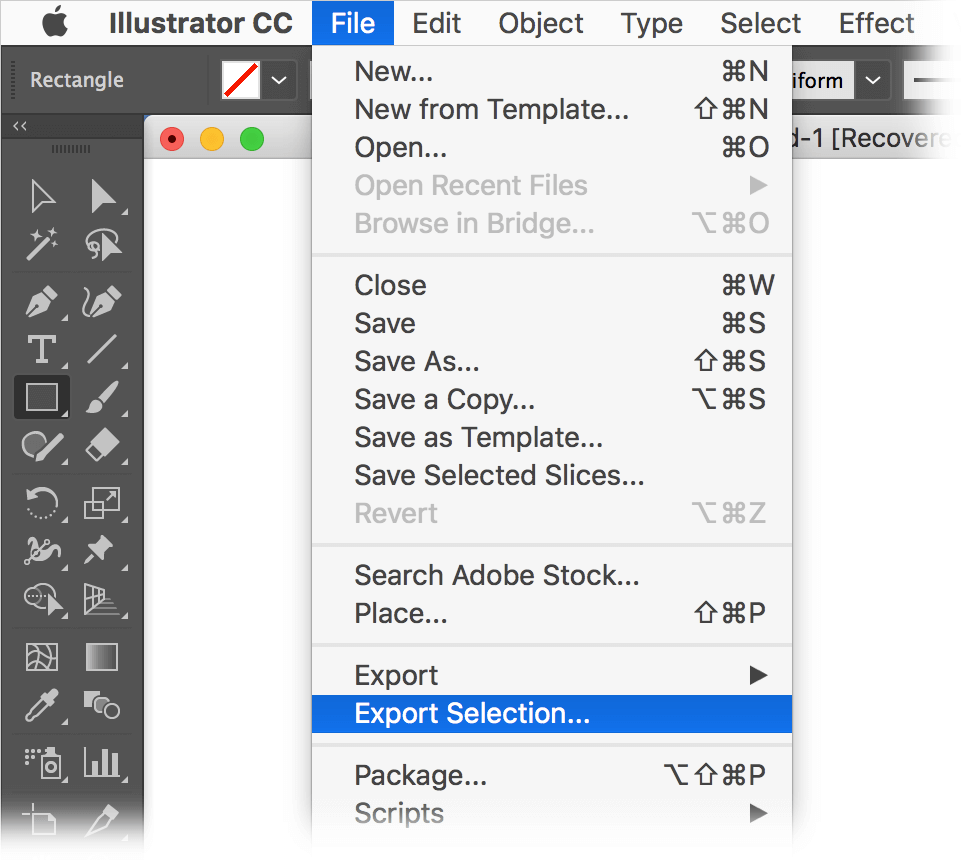
Task: Pick the Magic Wand tool
Action: click(42, 245)
